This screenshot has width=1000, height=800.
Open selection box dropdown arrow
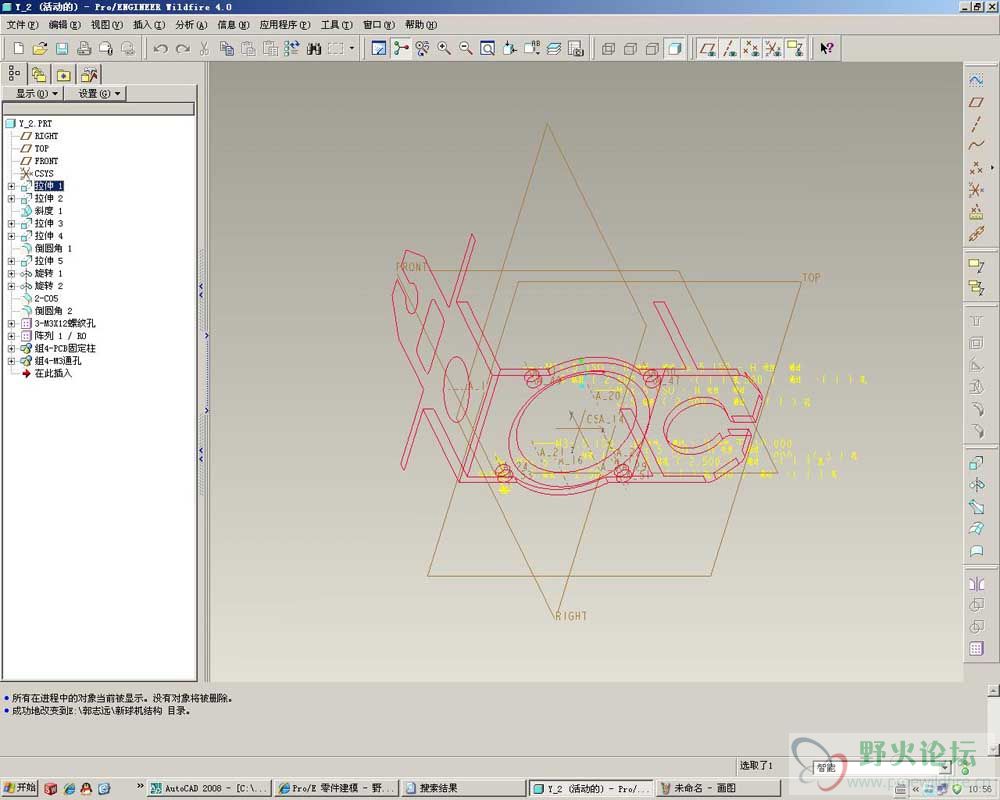tap(351, 48)
